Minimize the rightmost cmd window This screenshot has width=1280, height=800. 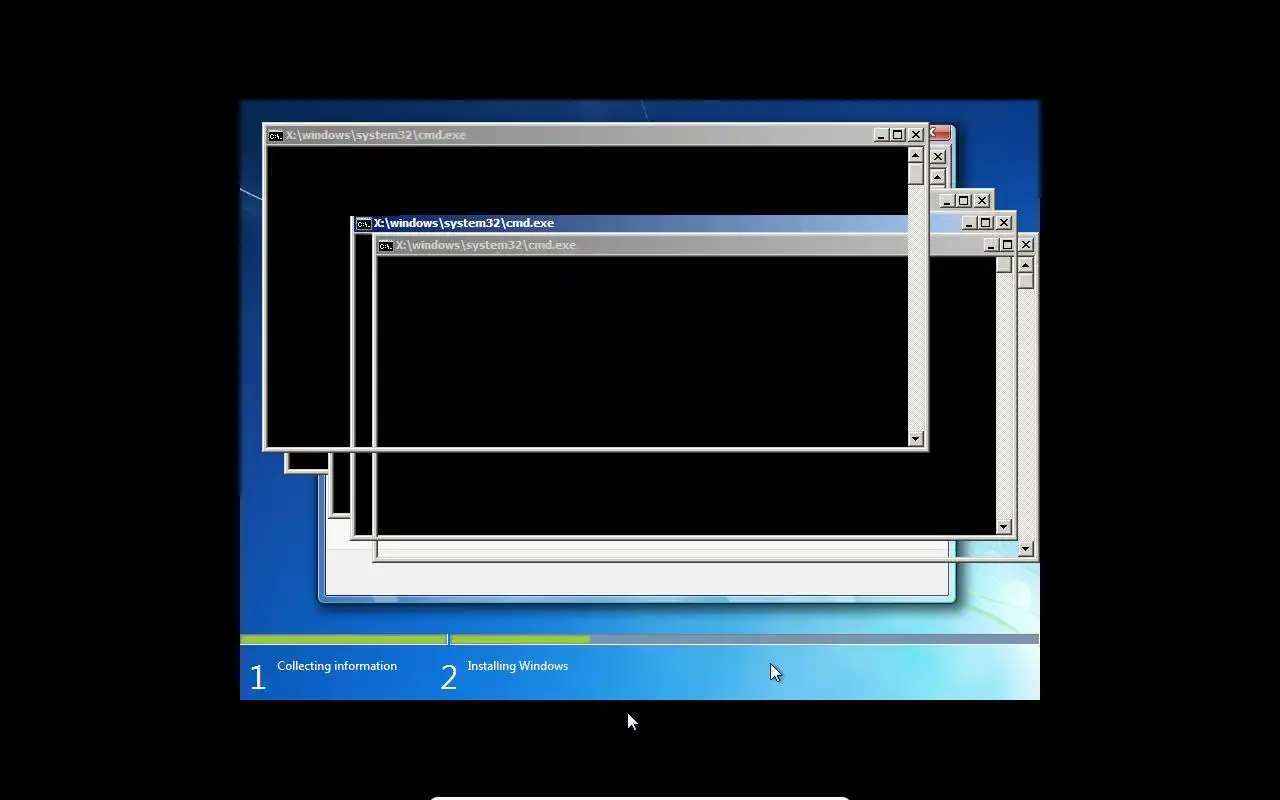point(991,245)
